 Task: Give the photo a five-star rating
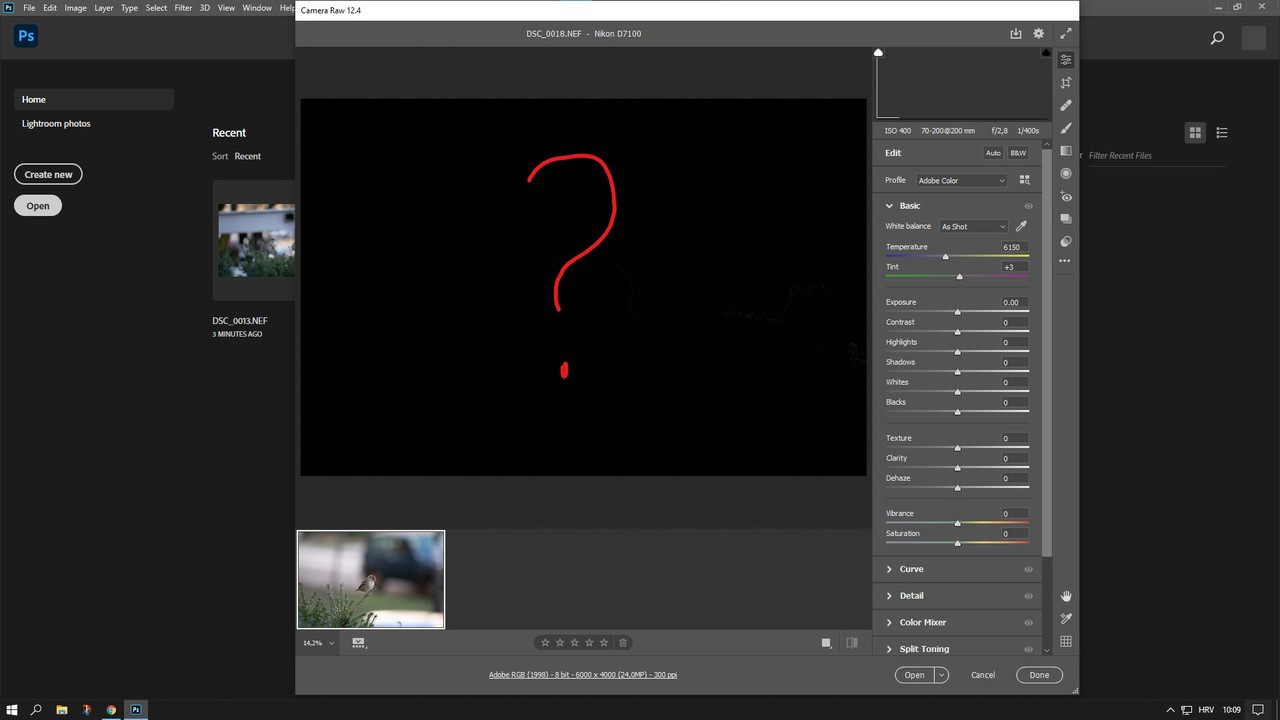[604, 643]
